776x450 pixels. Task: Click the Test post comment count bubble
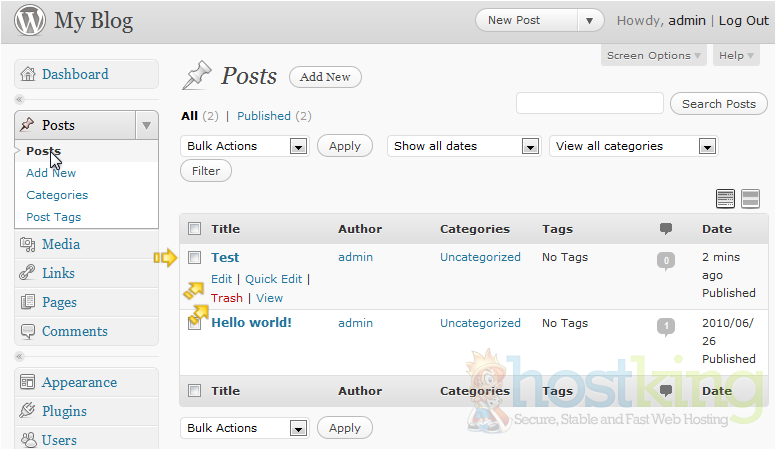coord(665,261)
